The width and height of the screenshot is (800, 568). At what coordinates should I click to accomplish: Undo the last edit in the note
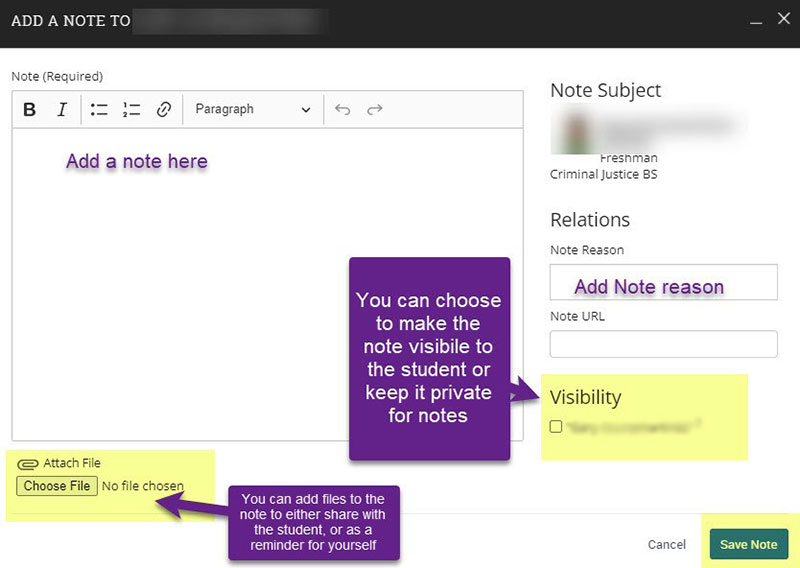tap(343, 110)
